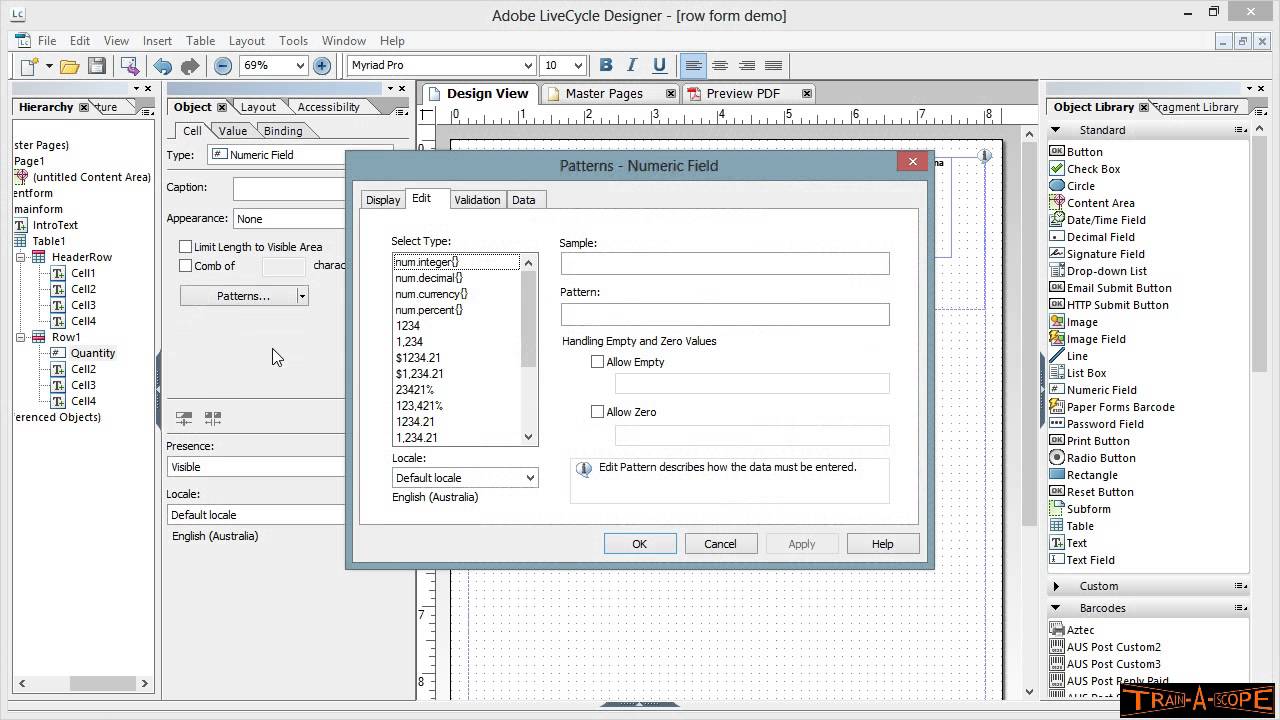This screenshot has height=720, width=1280.
Task: Collapse the Barcodes library section
Action: pos(1056,608)
